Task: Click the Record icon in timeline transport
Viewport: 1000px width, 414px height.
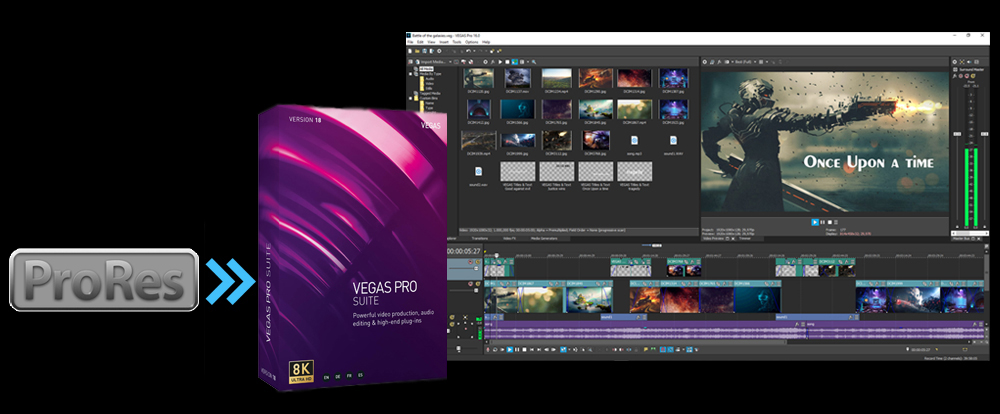Action: point(488,350)
